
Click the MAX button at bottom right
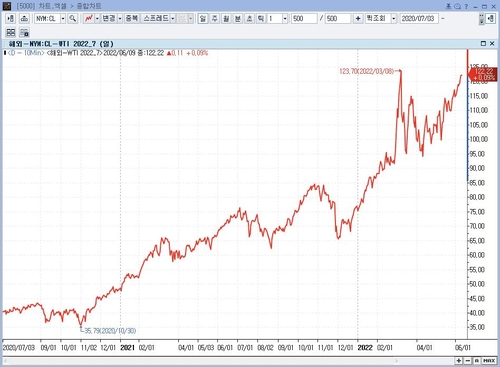click(x=489, y=361)
